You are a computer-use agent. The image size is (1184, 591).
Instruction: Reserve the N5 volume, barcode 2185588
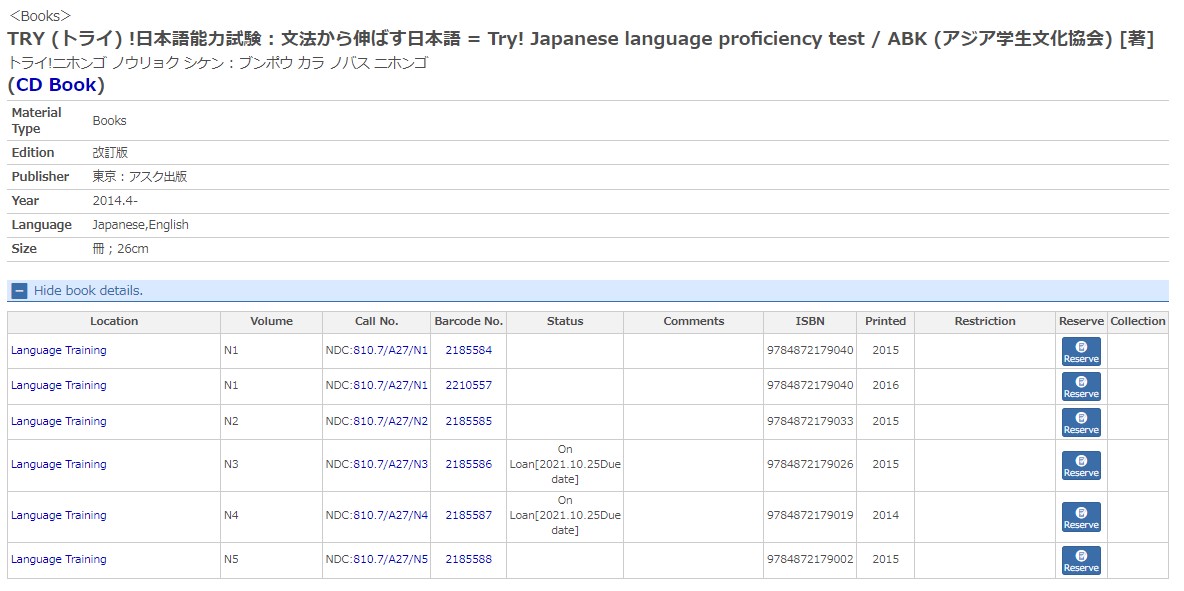(x=1081, y=560)
